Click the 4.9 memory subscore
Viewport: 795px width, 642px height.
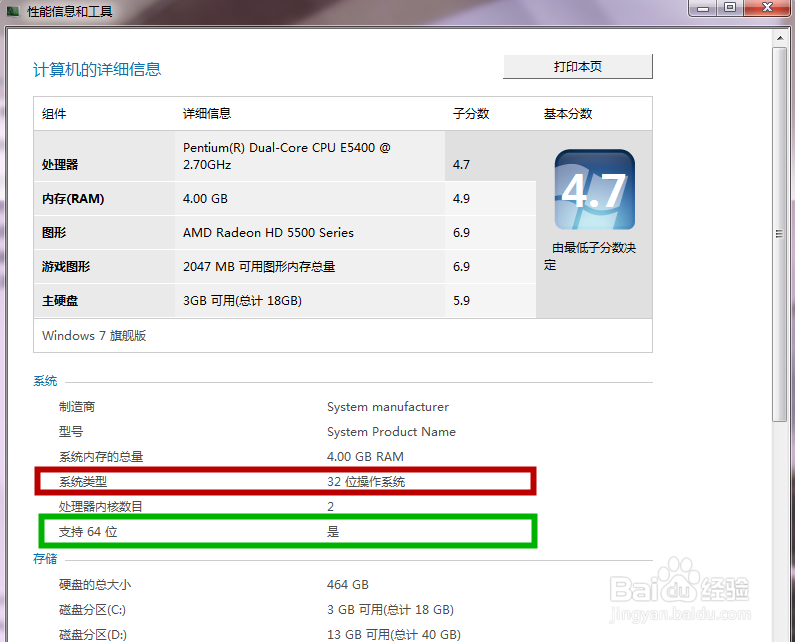tap(461, 199)
